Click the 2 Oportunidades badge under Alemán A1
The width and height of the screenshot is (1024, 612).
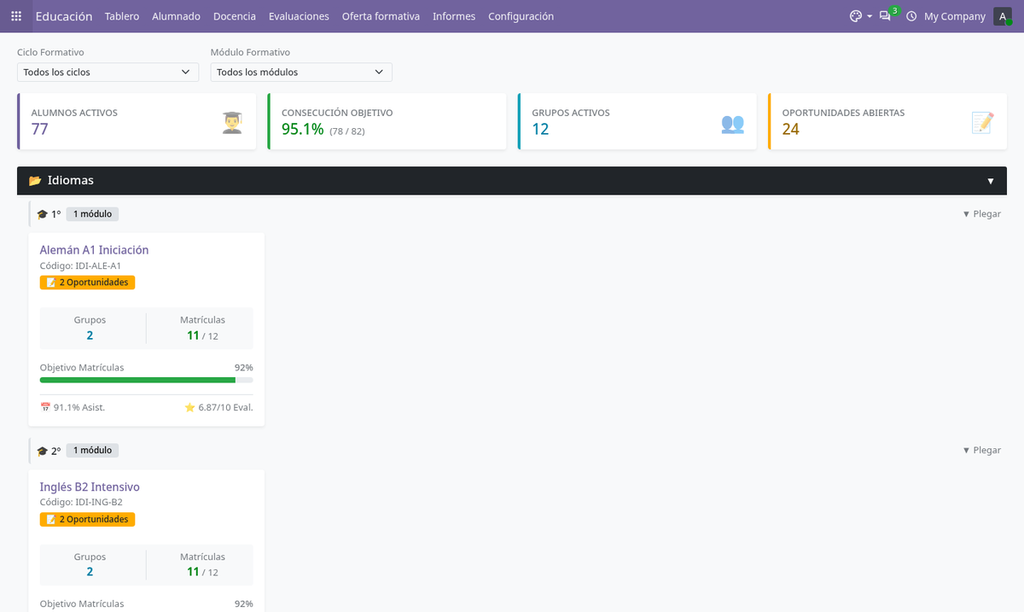(x=88, y=282)
